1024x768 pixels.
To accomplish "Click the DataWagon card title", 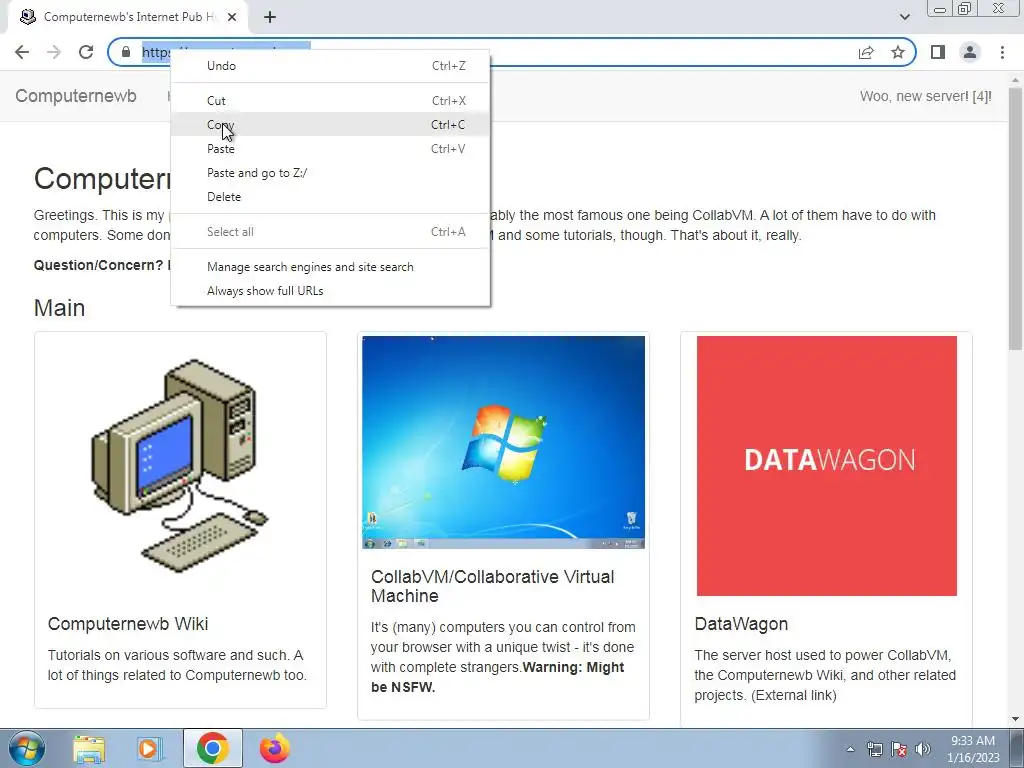I will [741, 624].
